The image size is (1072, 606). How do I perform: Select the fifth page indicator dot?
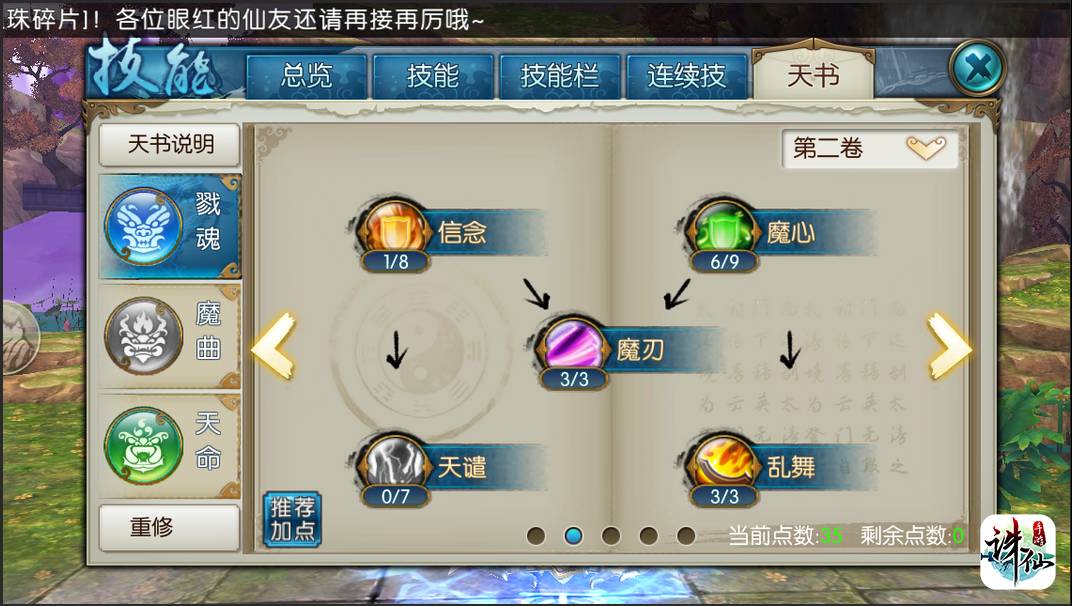[x=686, y=536]
